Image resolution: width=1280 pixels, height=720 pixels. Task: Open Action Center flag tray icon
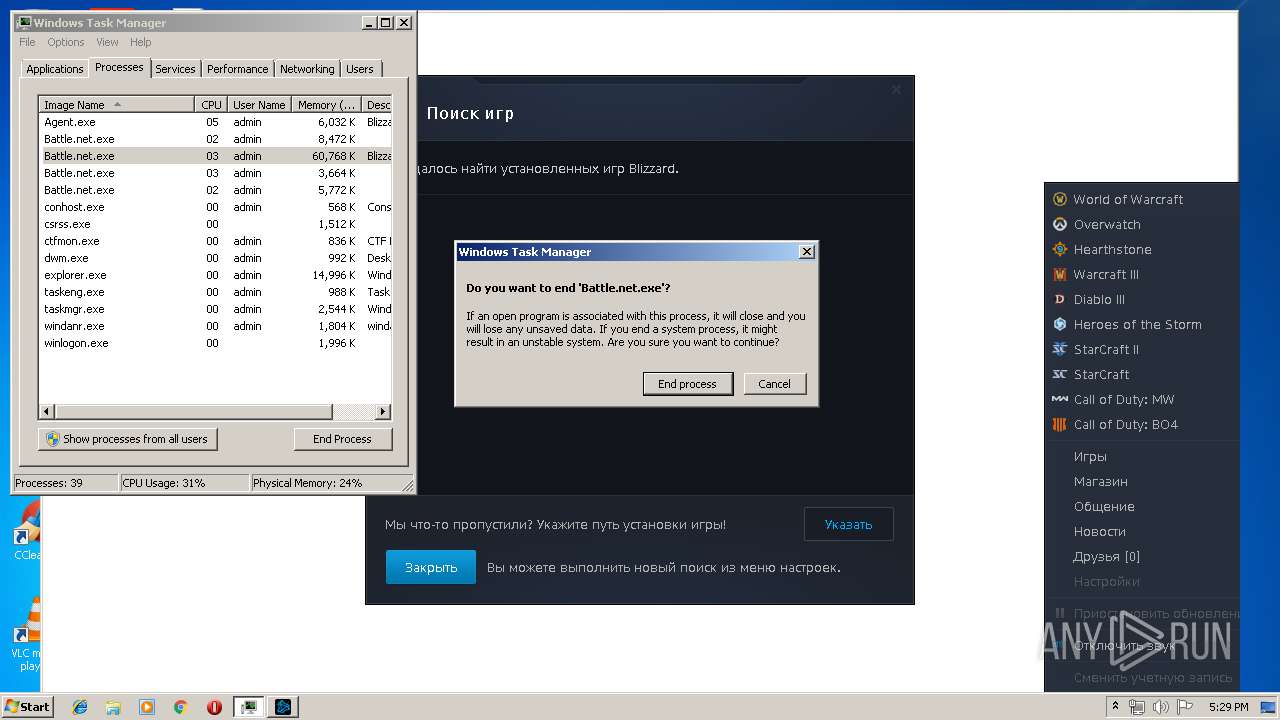(1184, 707)
